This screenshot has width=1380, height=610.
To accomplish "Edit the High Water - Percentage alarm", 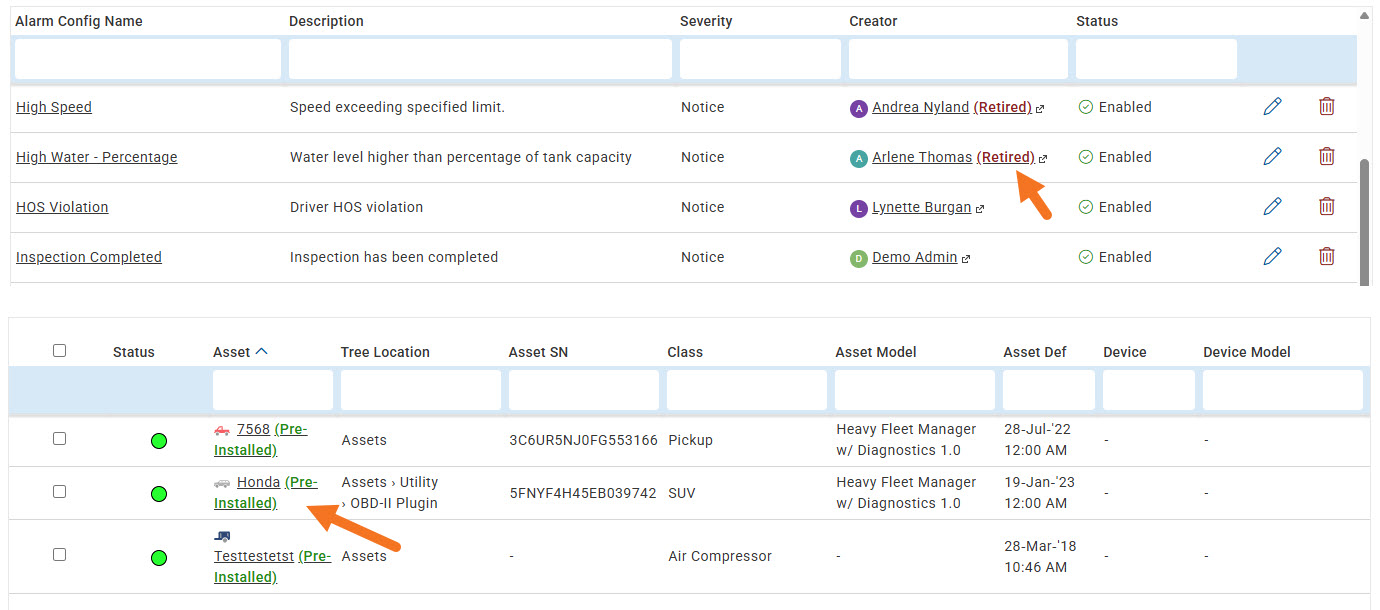I will pos(1272,156).
